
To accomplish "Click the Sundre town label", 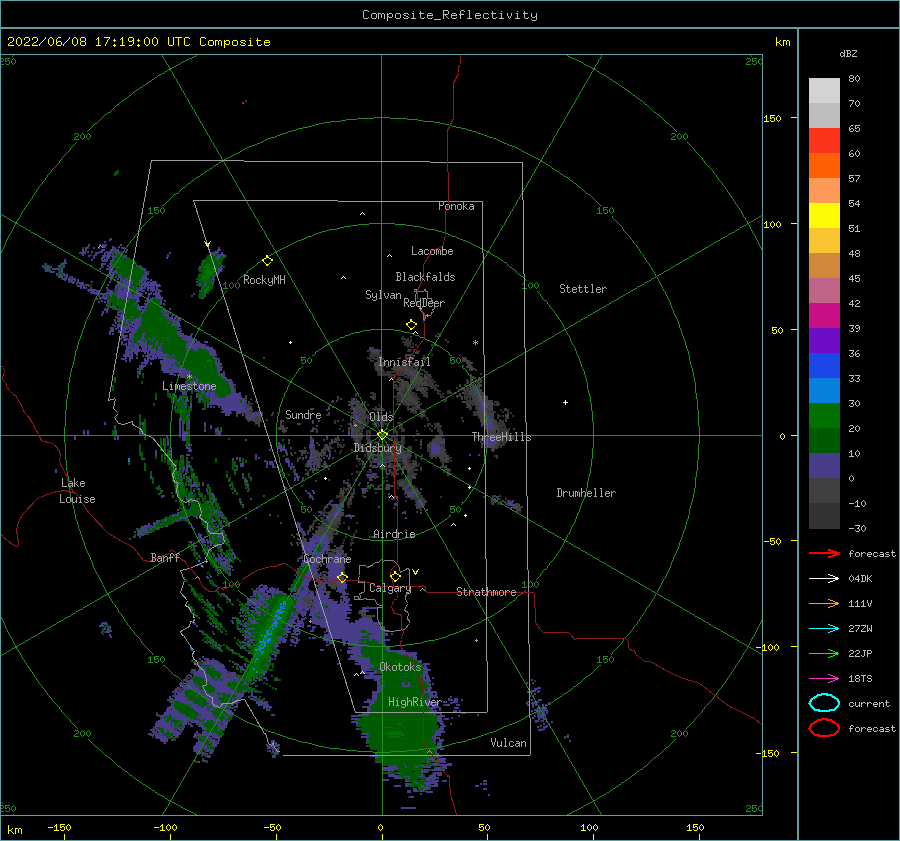I will [x=303, y=414].
